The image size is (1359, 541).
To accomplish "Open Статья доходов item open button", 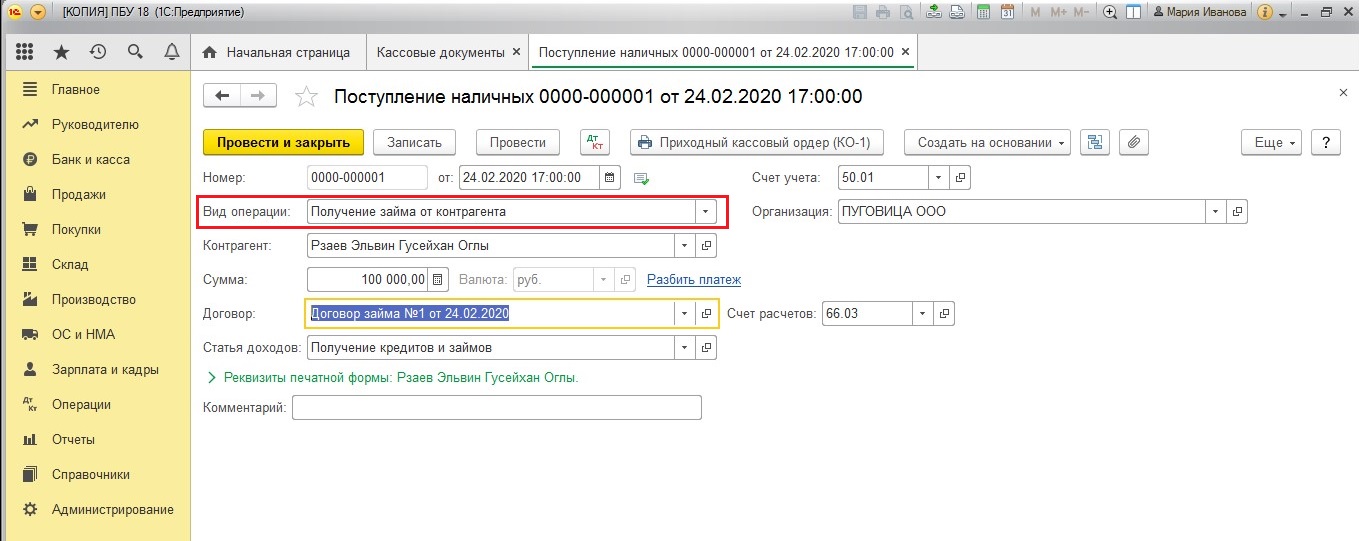I will (x=706, y=347).
